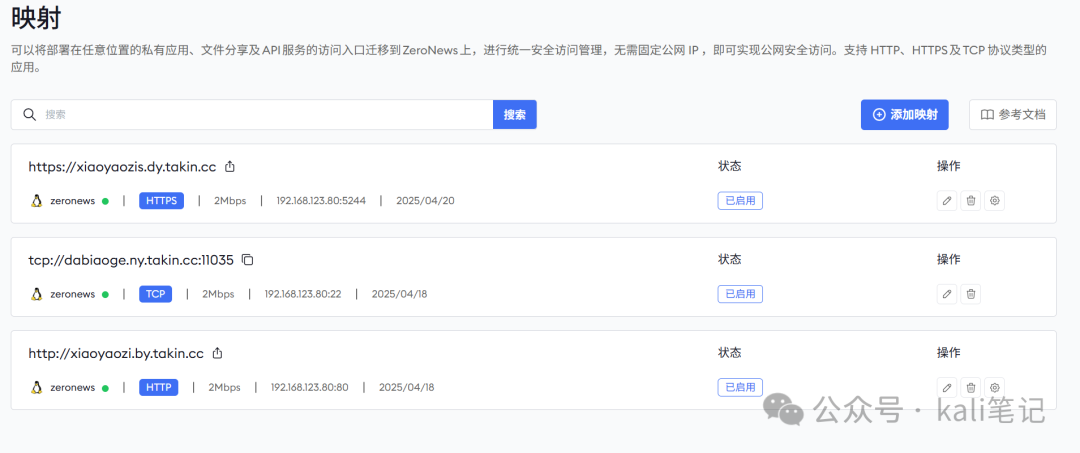Toggle 已启用 status on the HTTP mapping
This screenshot has width=1080, height=453.
coord(740,387)
